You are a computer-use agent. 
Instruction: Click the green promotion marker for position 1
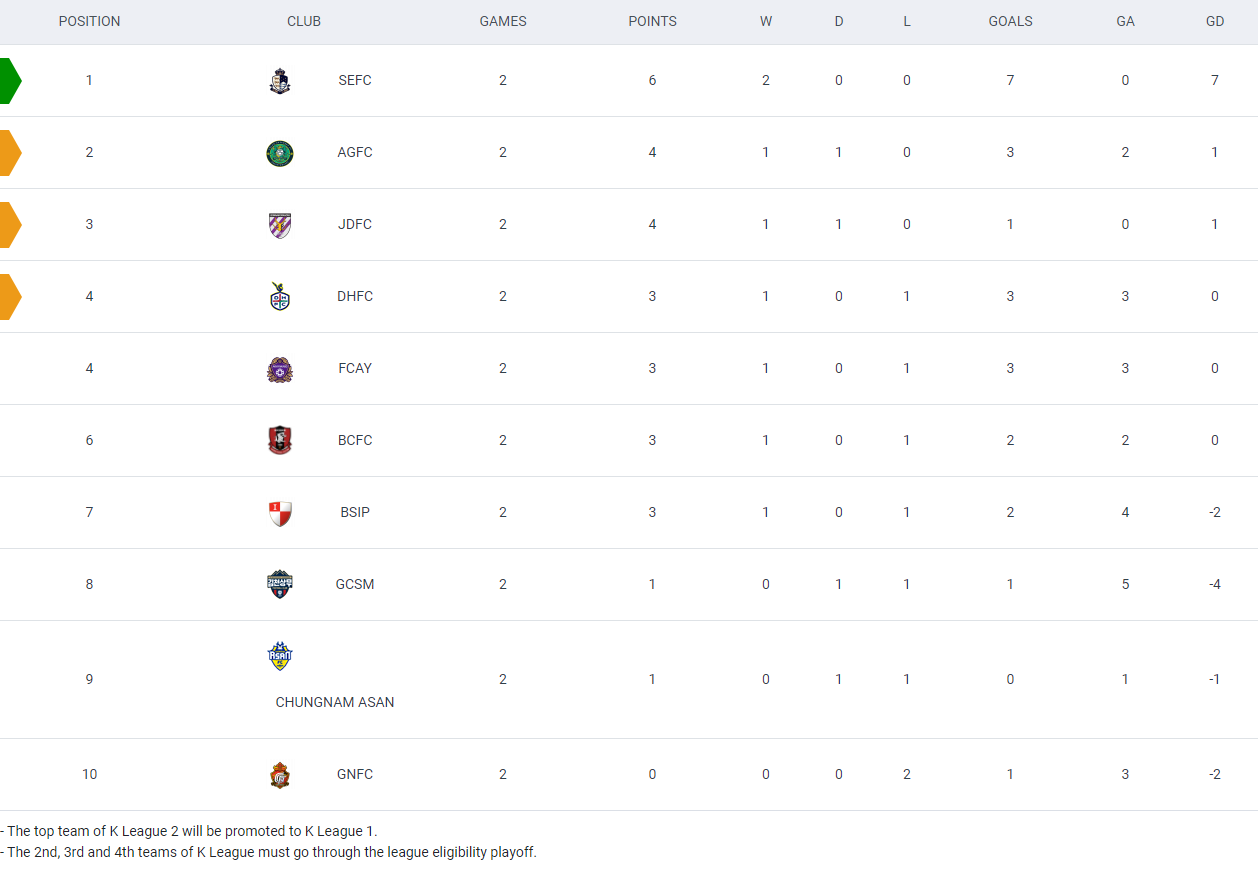click(x=9, y=81)
